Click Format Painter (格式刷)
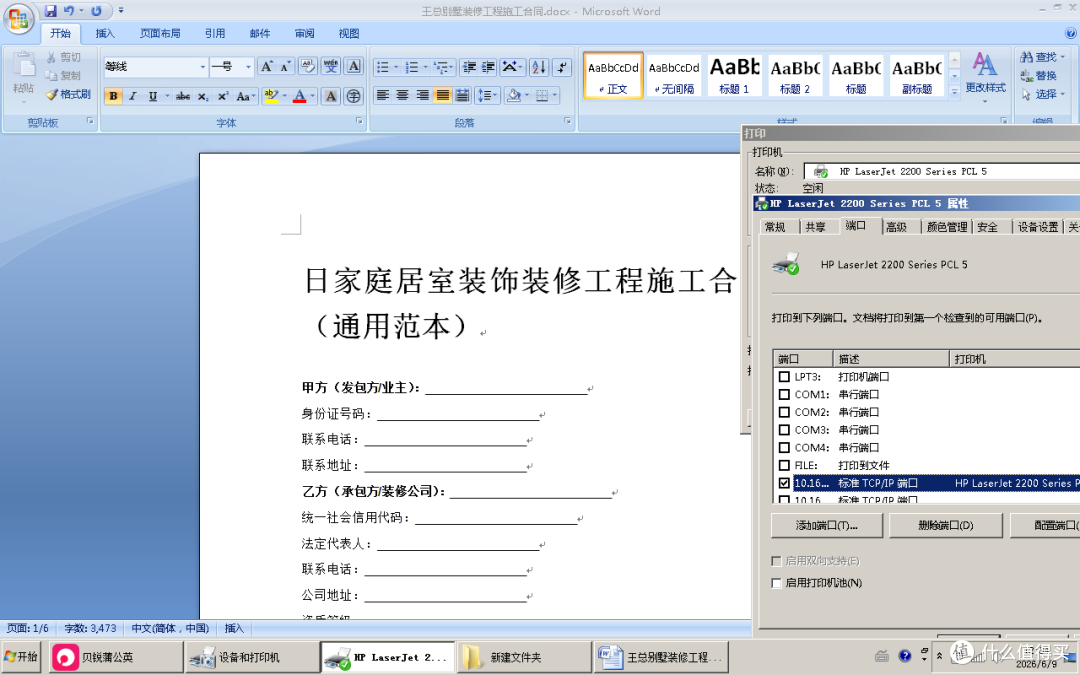The height and width of the screenshot is (675, 1080). coord(68,94)
